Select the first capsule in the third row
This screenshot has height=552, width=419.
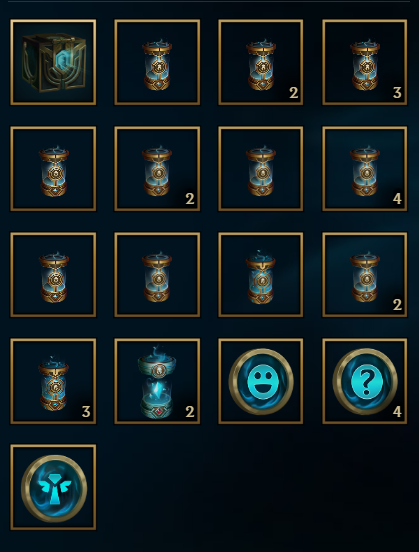(x=53, y=275)
